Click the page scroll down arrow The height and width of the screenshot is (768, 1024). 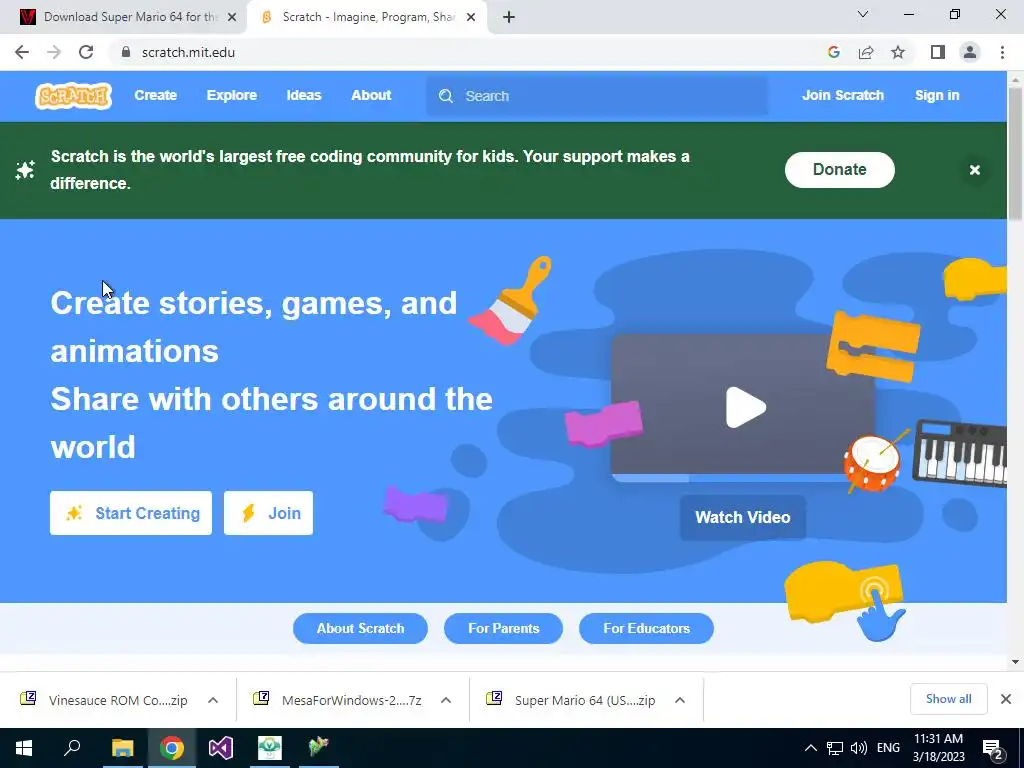click(1015, 662)
